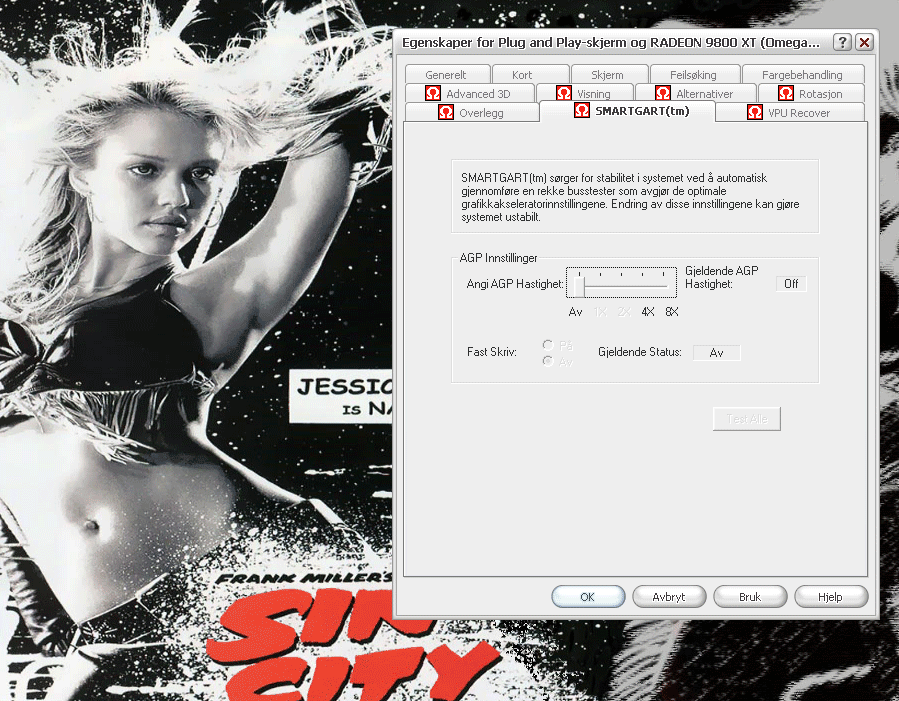Click the question mark help button in title bar

tap(842, 42)
